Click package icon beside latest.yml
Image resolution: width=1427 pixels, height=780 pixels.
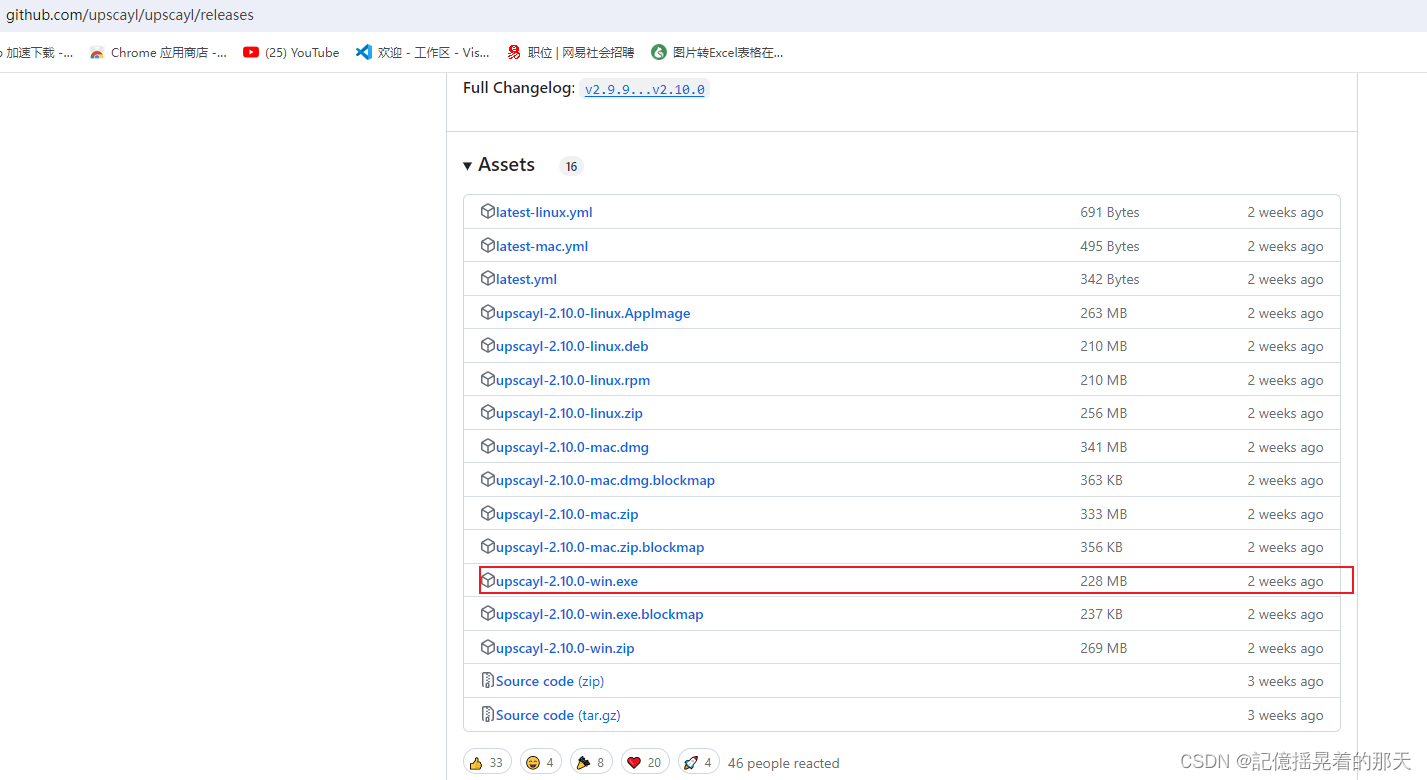[488, 278]
